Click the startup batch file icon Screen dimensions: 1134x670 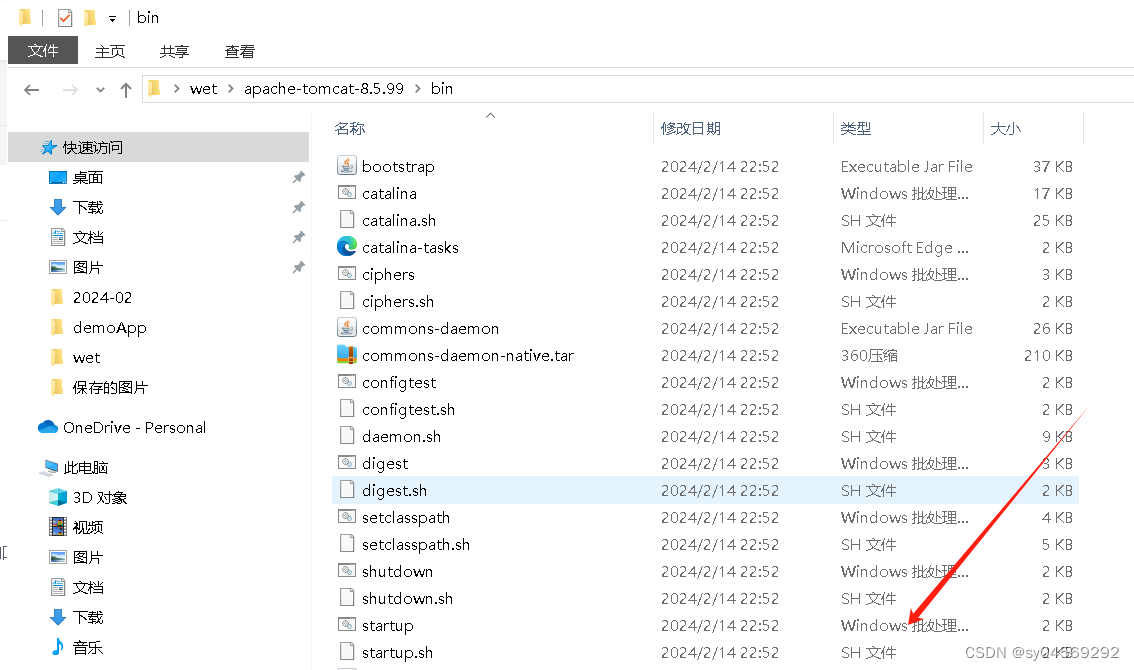coord(347,625)
